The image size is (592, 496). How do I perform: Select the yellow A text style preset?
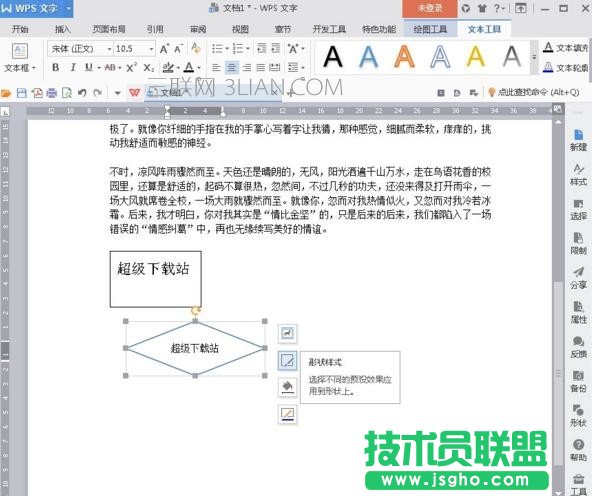coord(475,57)
